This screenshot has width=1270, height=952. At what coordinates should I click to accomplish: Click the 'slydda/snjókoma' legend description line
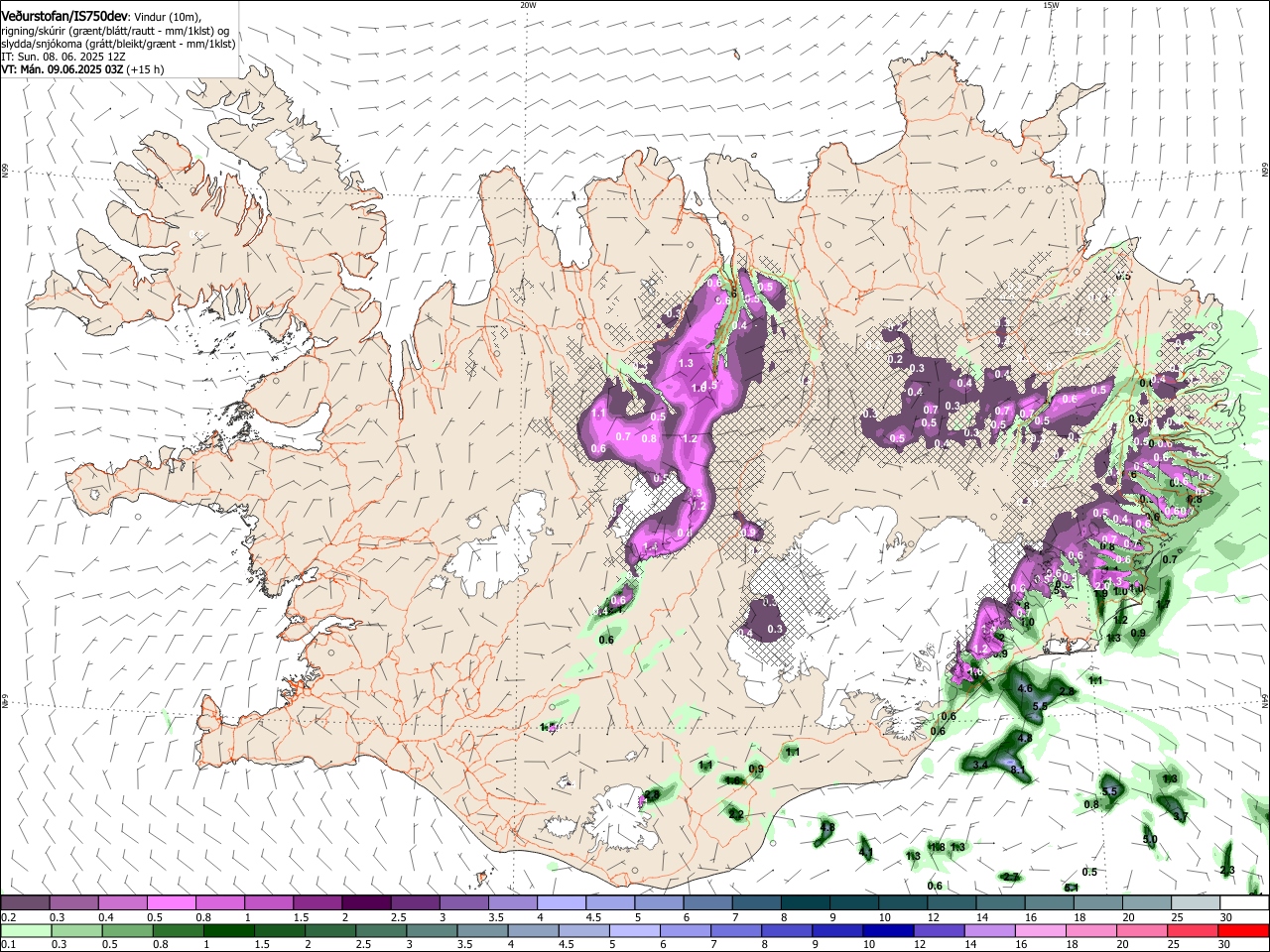tap(119, 44)
